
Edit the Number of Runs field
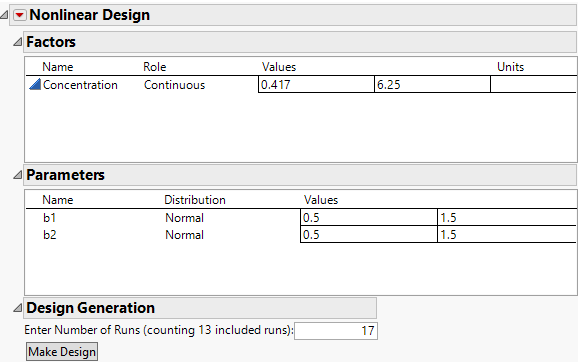(336, 331)
